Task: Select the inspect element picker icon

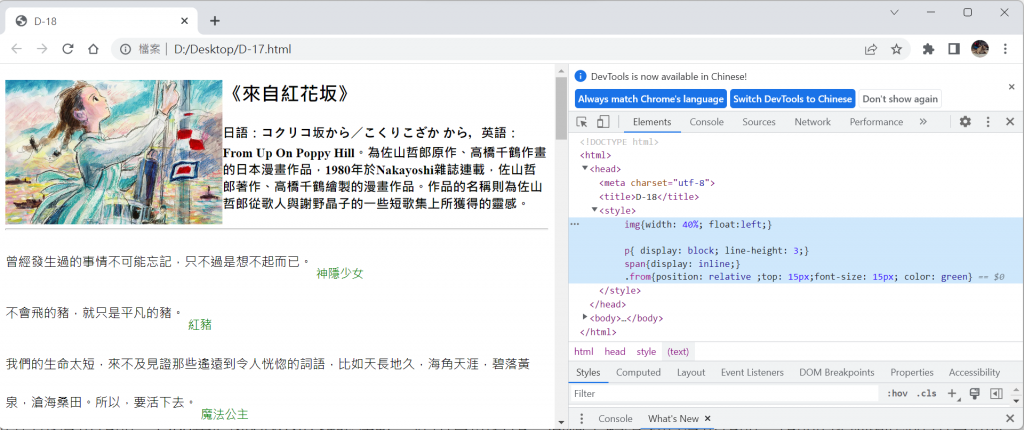Action: point(583,122)
